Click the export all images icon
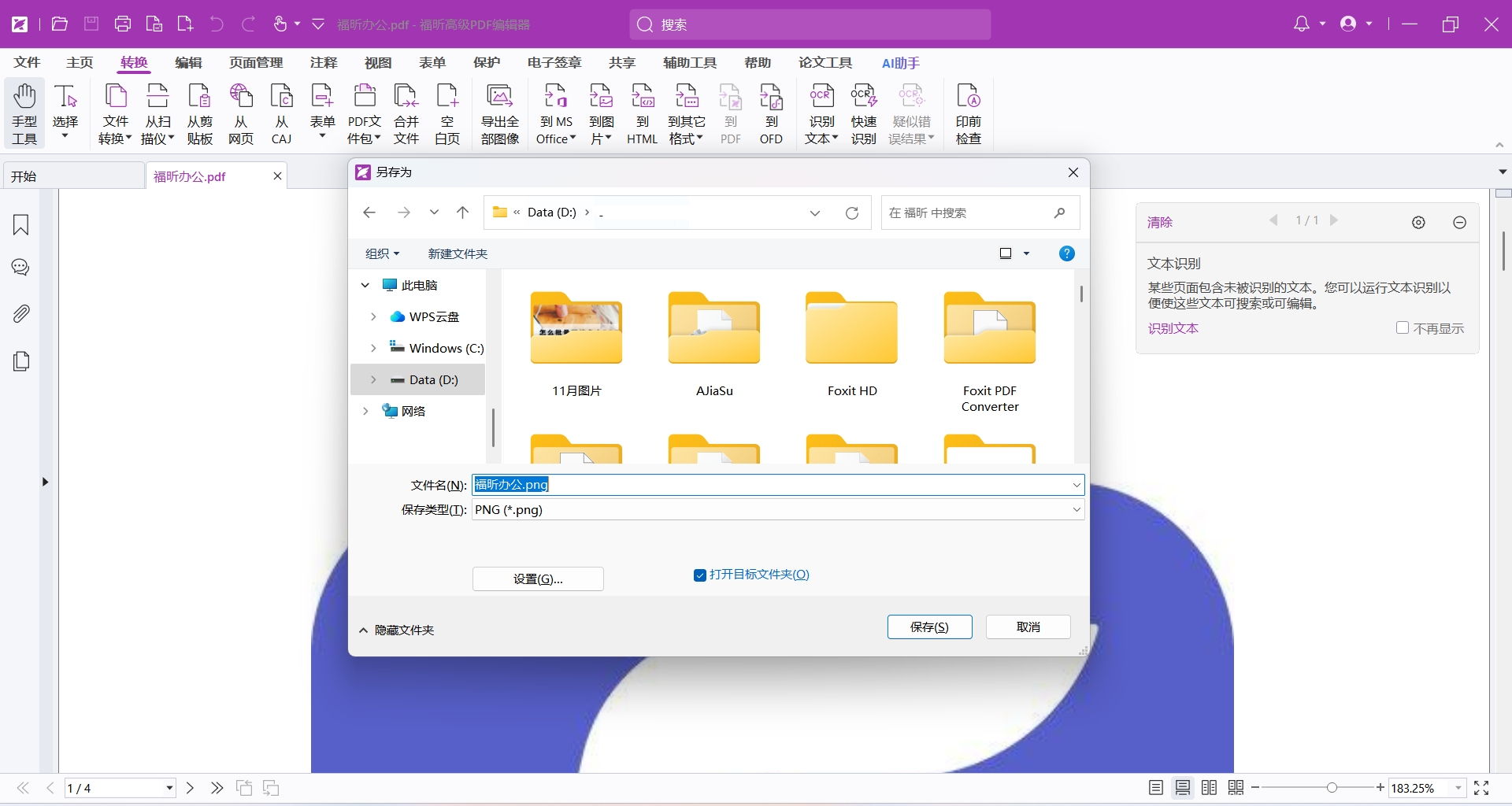The image size is (1512, 806). click(499, 97)
